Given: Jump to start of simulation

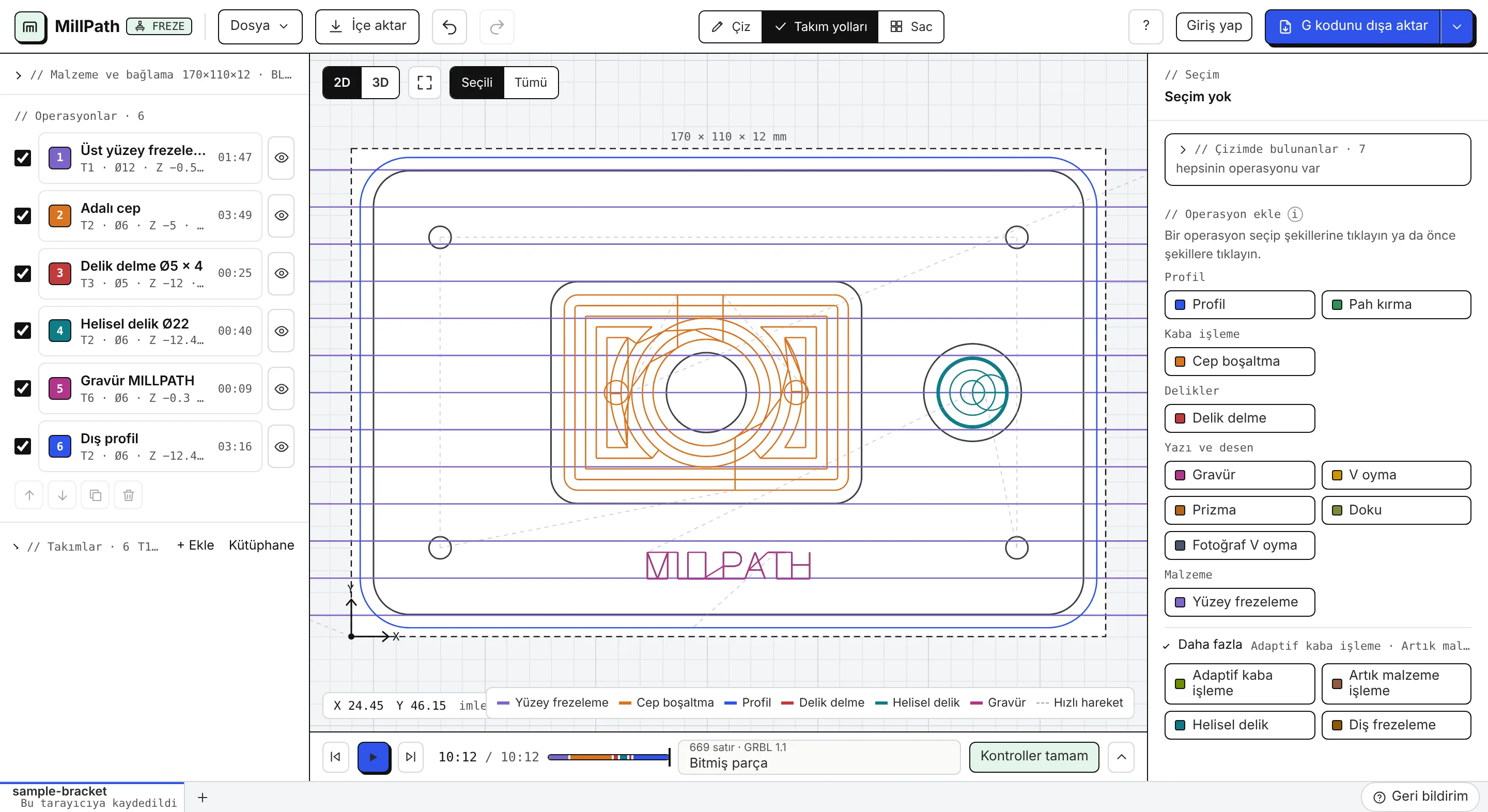Looking at the screenshot, I should [336, 757].
